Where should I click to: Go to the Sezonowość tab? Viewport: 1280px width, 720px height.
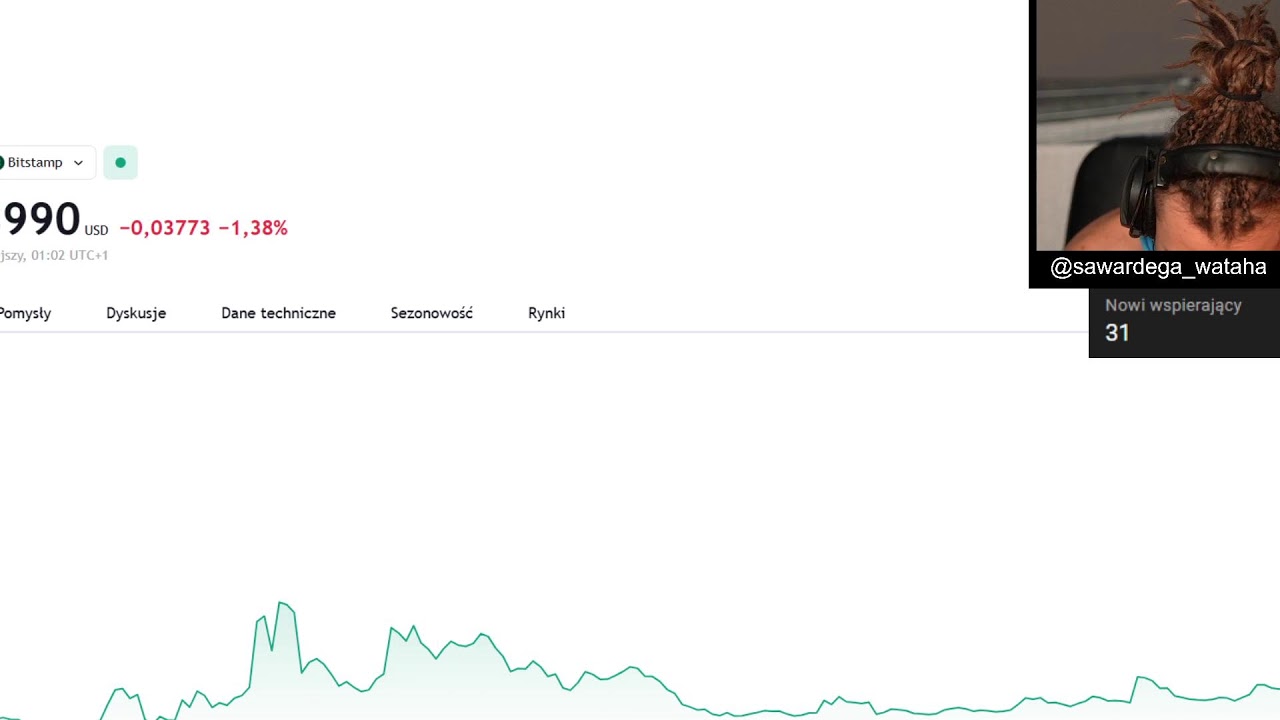coord(431,313)
